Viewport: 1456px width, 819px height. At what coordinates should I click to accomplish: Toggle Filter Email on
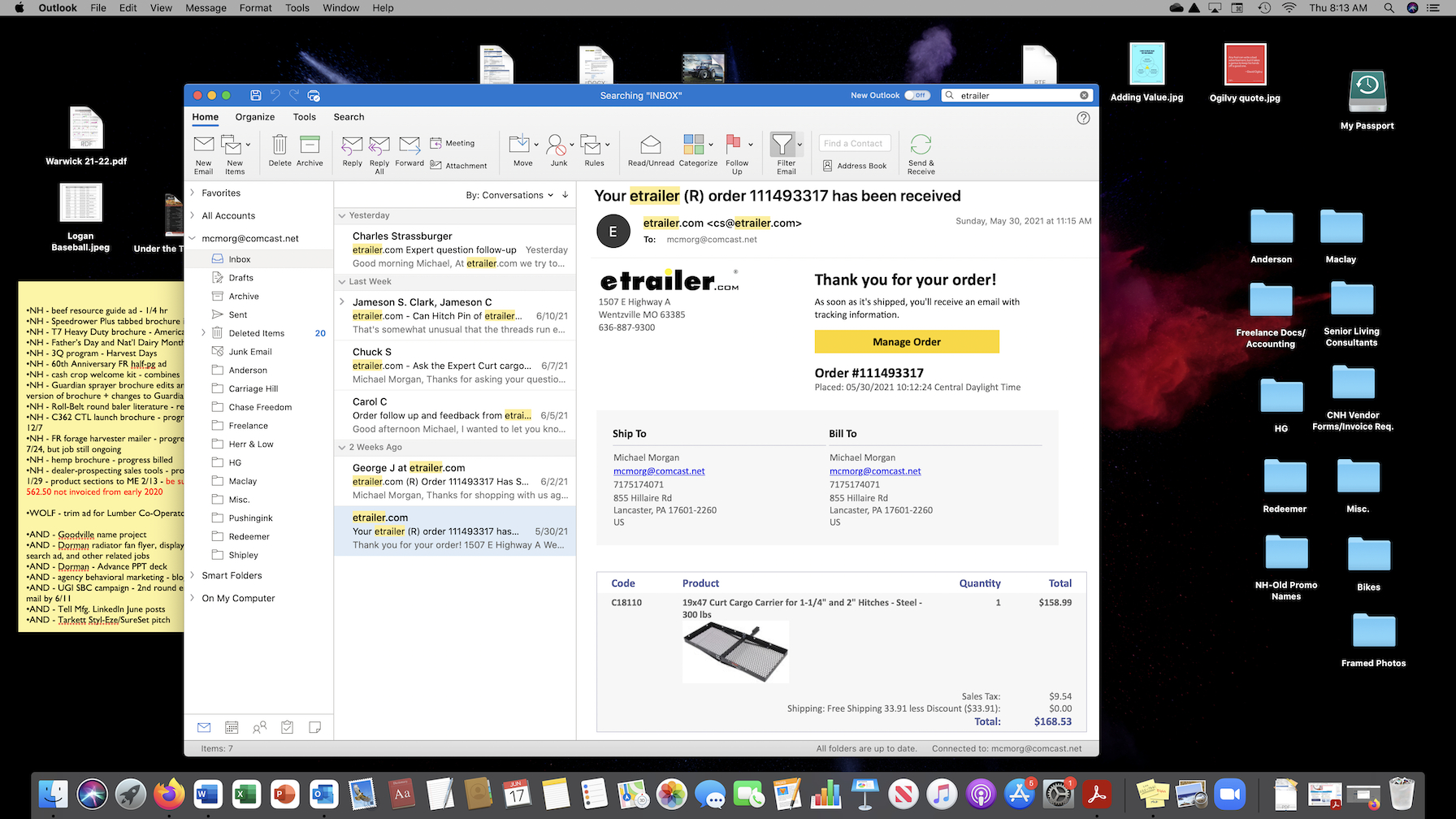click(784, 151)
